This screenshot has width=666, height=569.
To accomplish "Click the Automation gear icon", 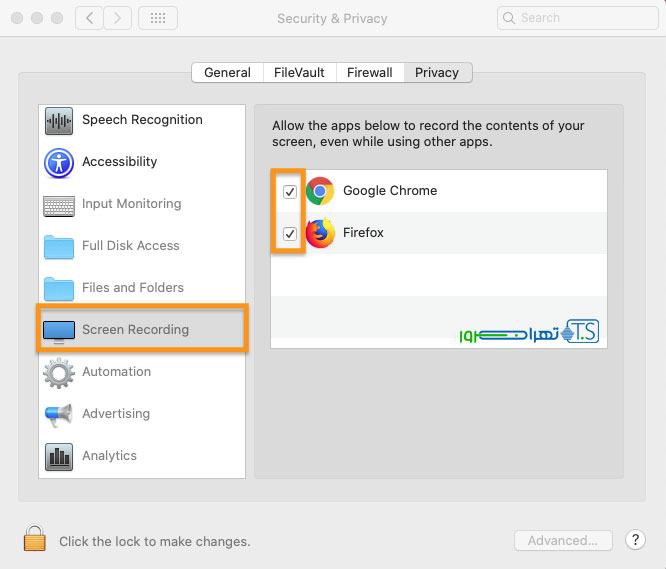I will [59, 373].
